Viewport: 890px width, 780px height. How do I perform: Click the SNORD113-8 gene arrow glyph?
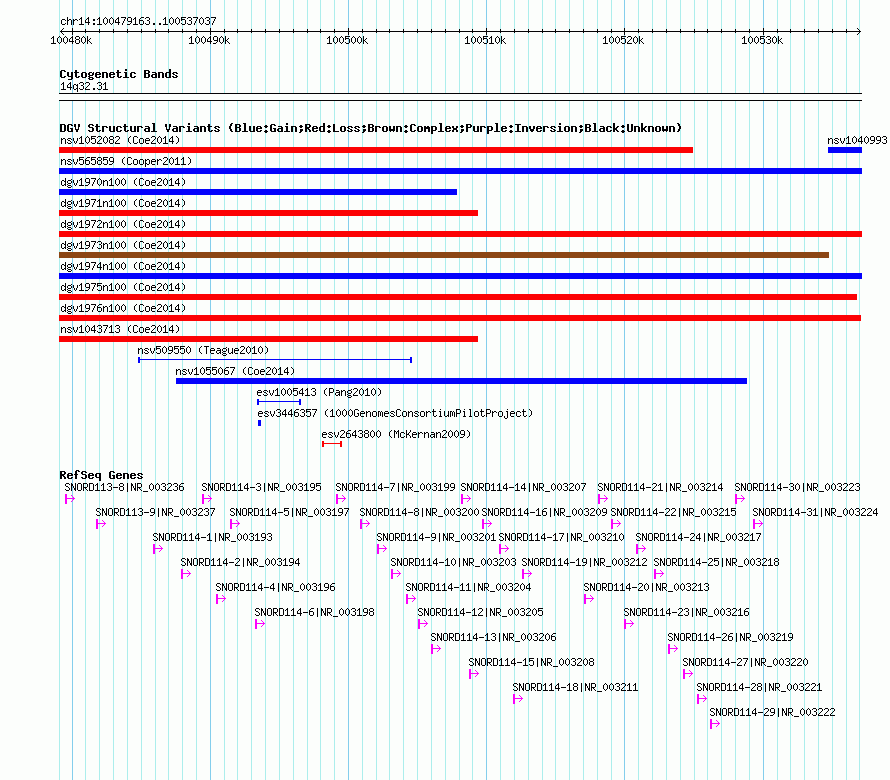[70, 499]
